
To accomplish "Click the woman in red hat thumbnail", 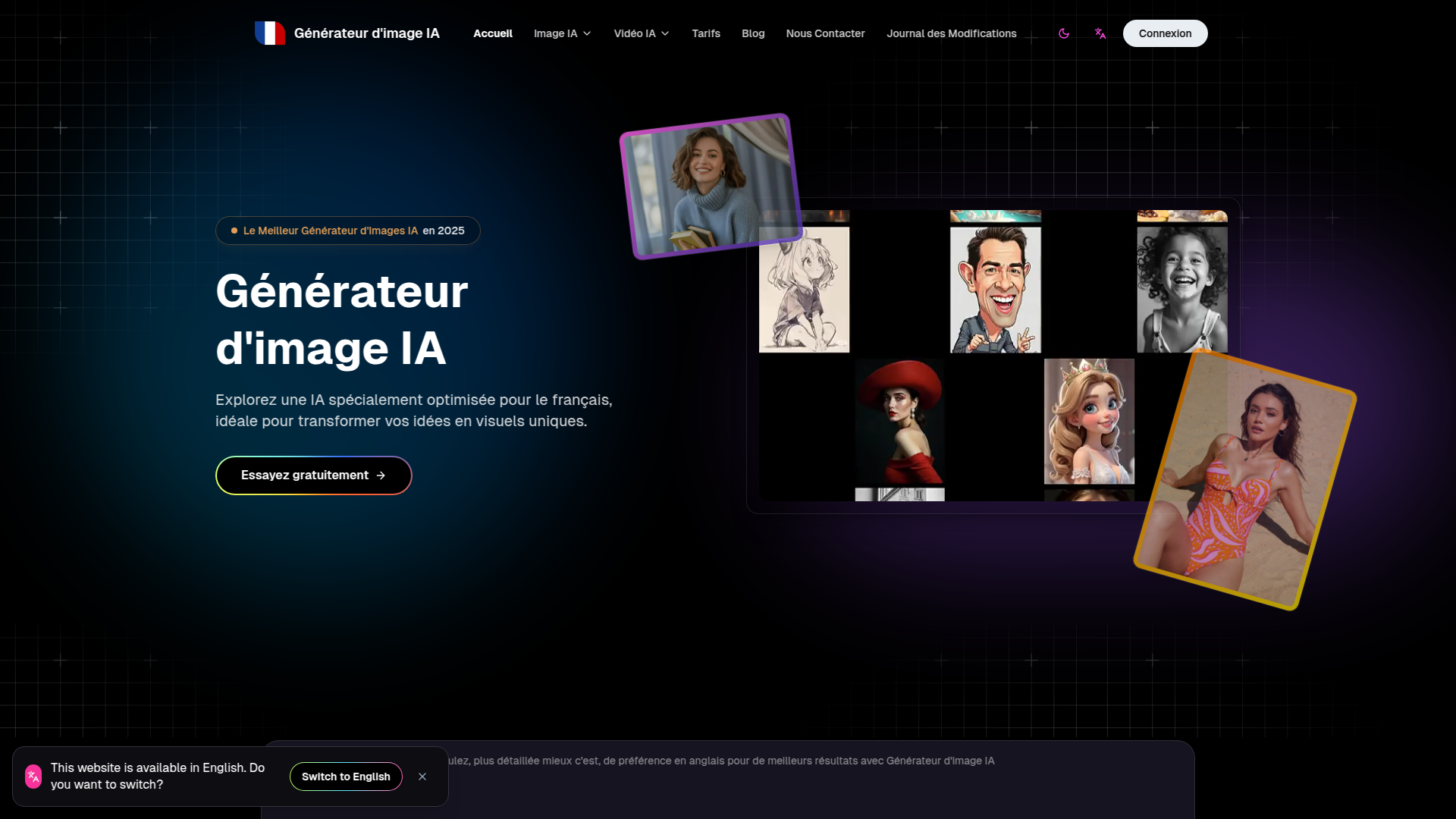I will (899, 421).
